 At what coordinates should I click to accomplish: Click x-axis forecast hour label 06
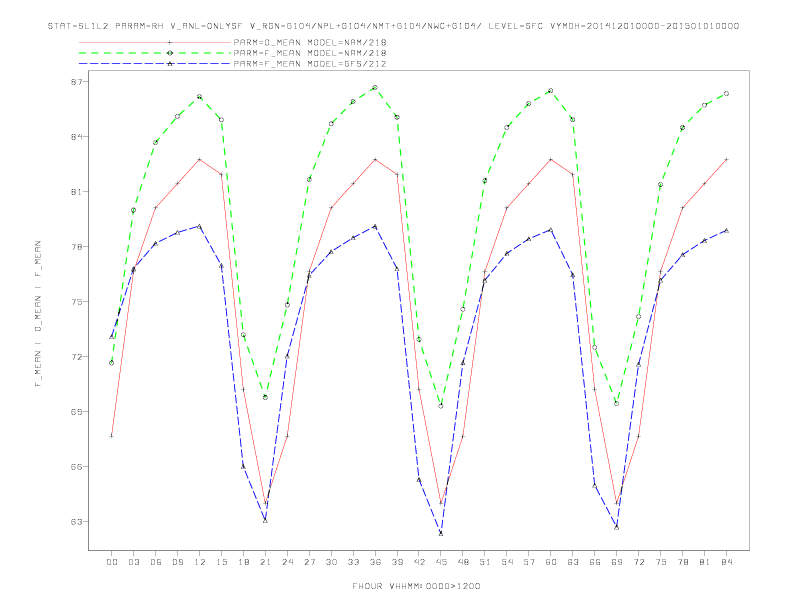click(156, 562)
